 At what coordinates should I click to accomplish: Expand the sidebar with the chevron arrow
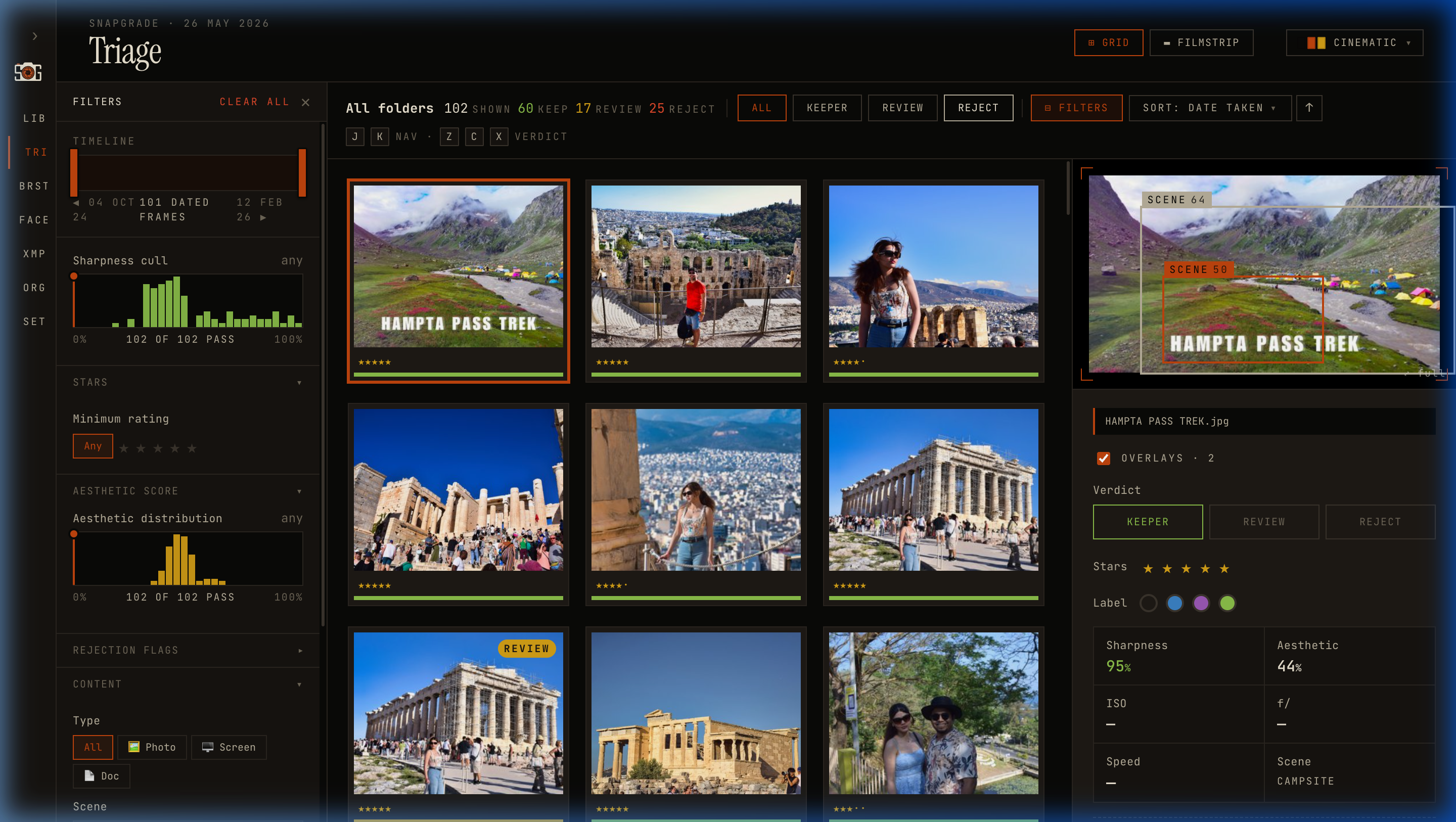(34, 36)
